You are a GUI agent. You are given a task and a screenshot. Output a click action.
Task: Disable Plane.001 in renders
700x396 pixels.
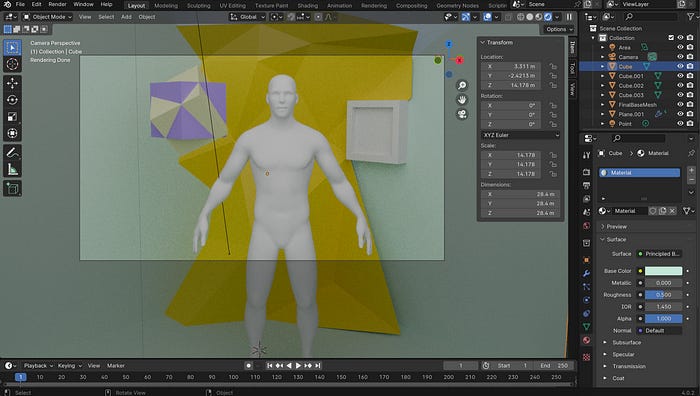[690, 114]
